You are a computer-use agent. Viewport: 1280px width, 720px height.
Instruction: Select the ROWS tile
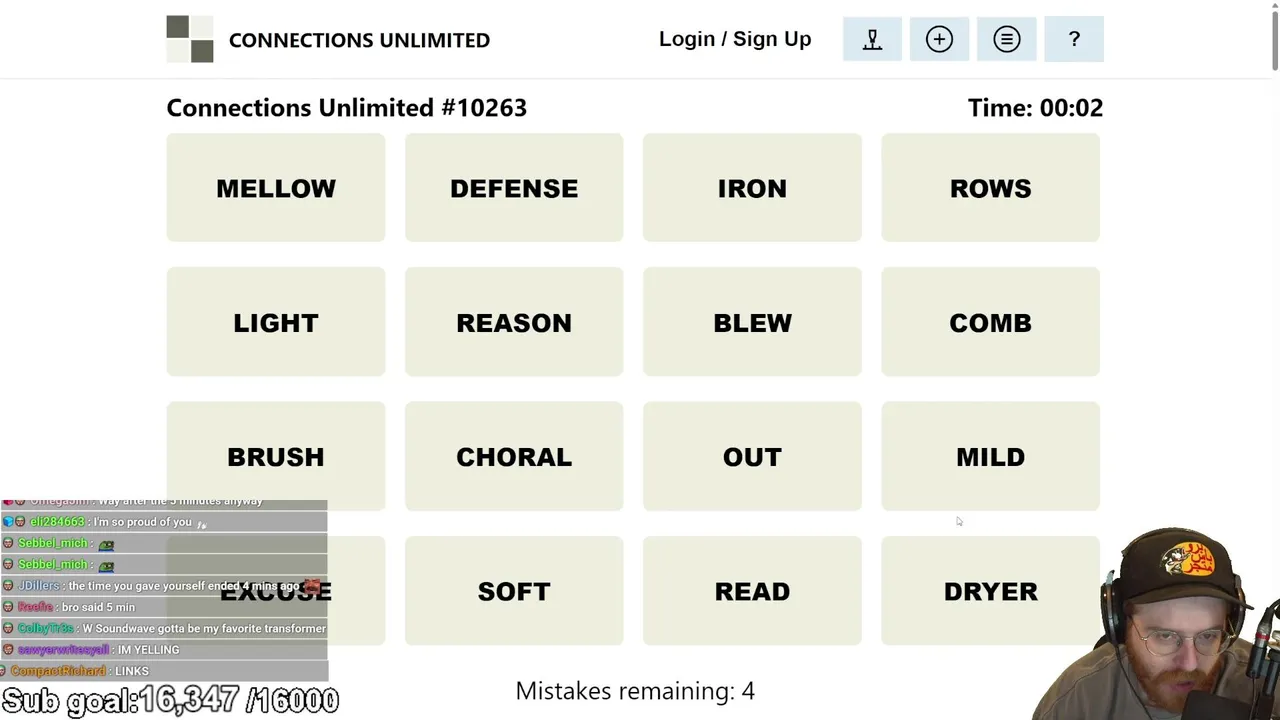coord(990,188)
